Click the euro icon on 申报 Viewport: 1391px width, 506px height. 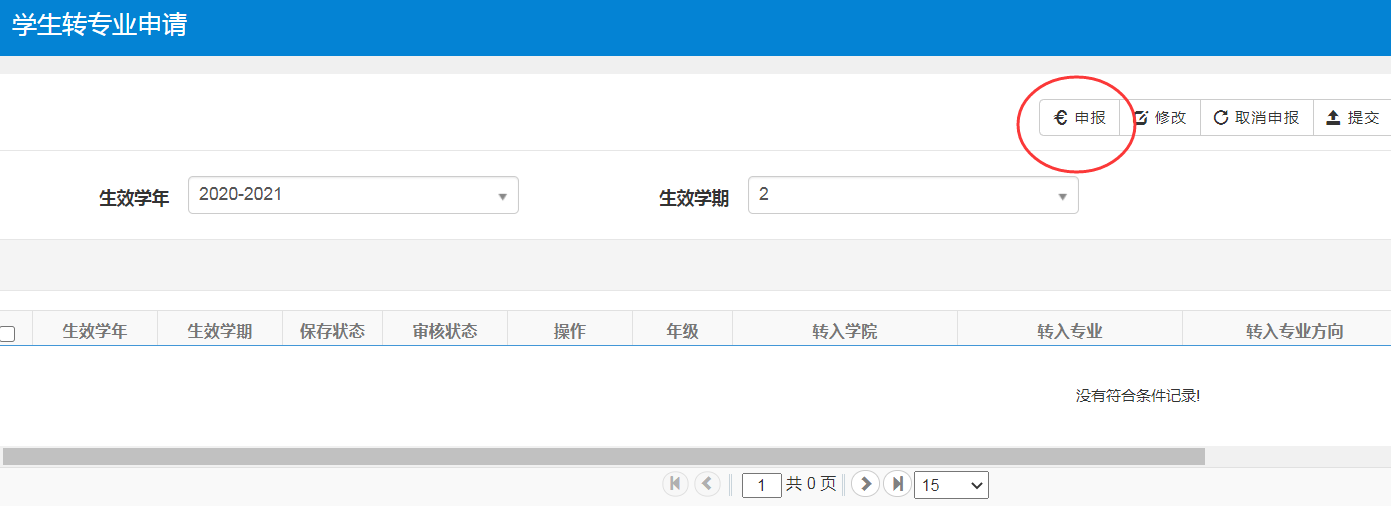(1061, 118)
